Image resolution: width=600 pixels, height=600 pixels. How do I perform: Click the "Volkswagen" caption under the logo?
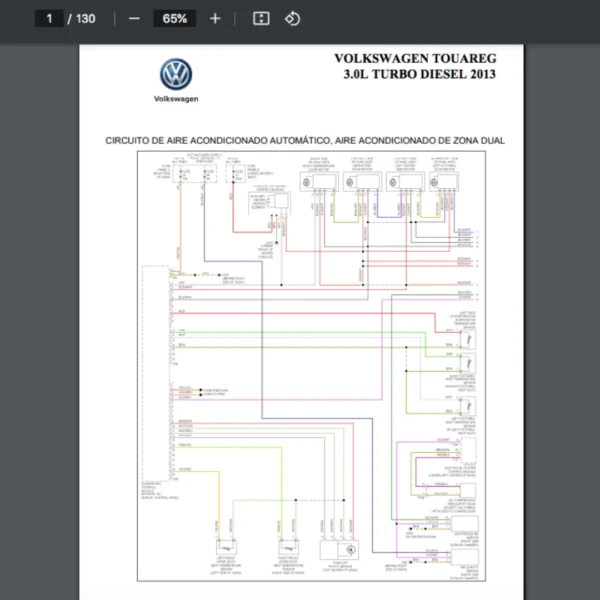pyautogui.click(x=176, y=99)
